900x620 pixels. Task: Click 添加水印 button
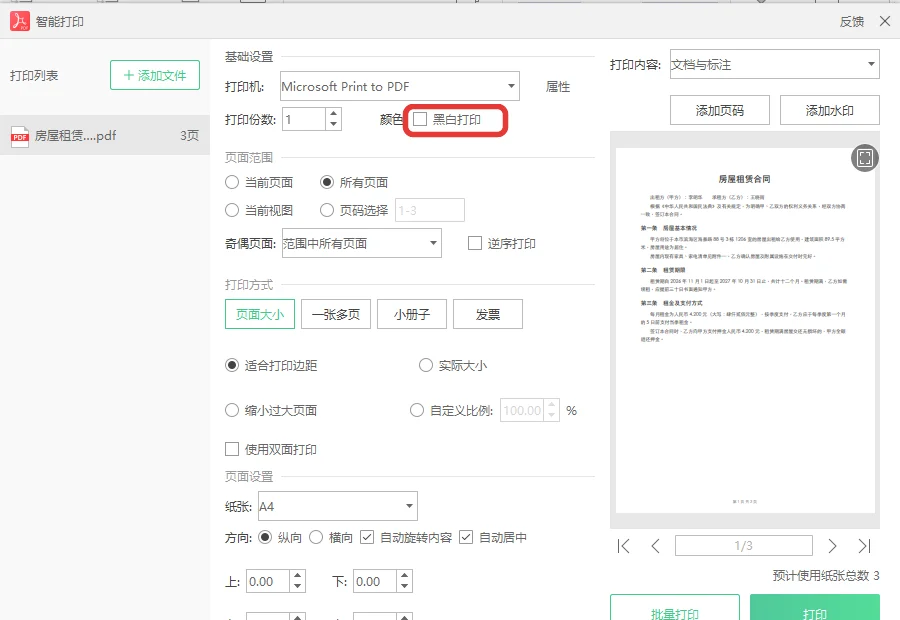(x=829, y=110)
